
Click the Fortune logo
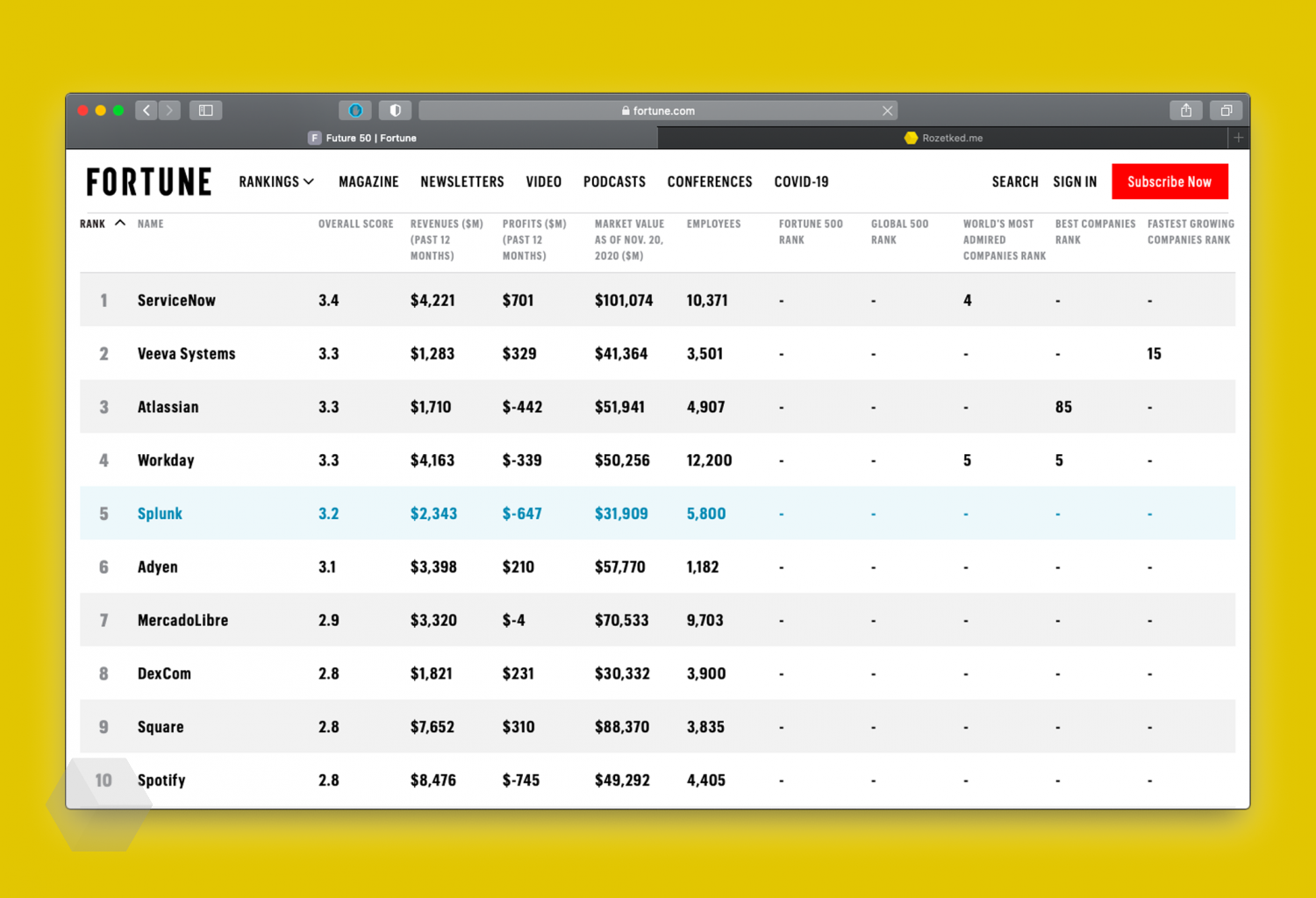coord(149,182)
